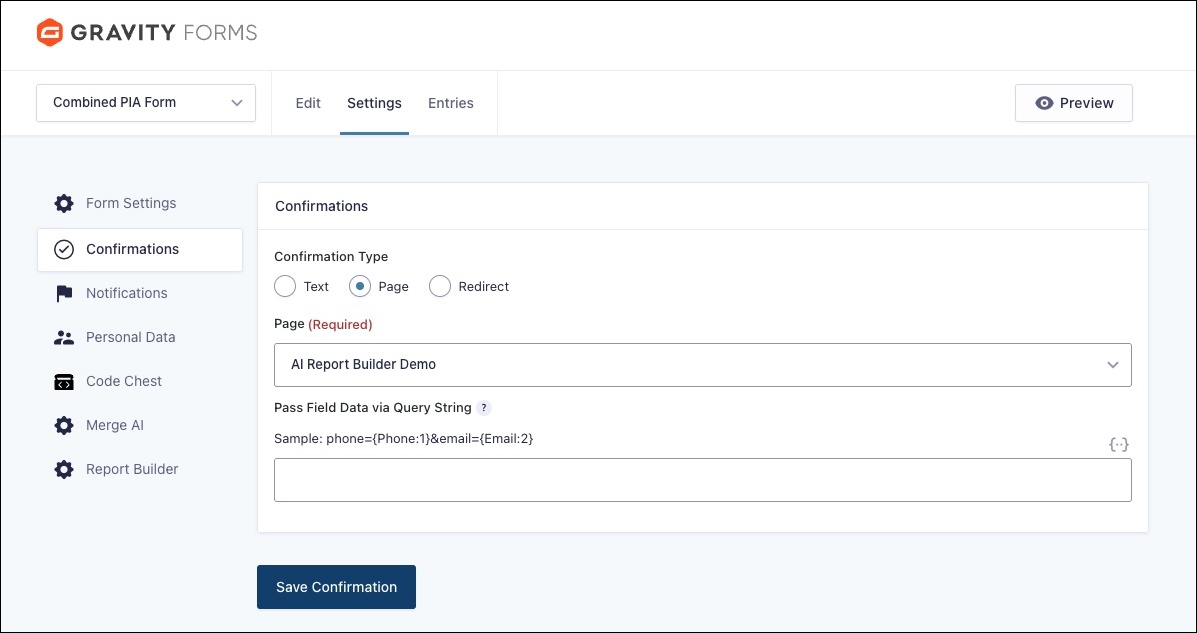This screenshot has height=633, width=1197.
Task: Select the Page confirmation type
Action: [x=360, y=287]
